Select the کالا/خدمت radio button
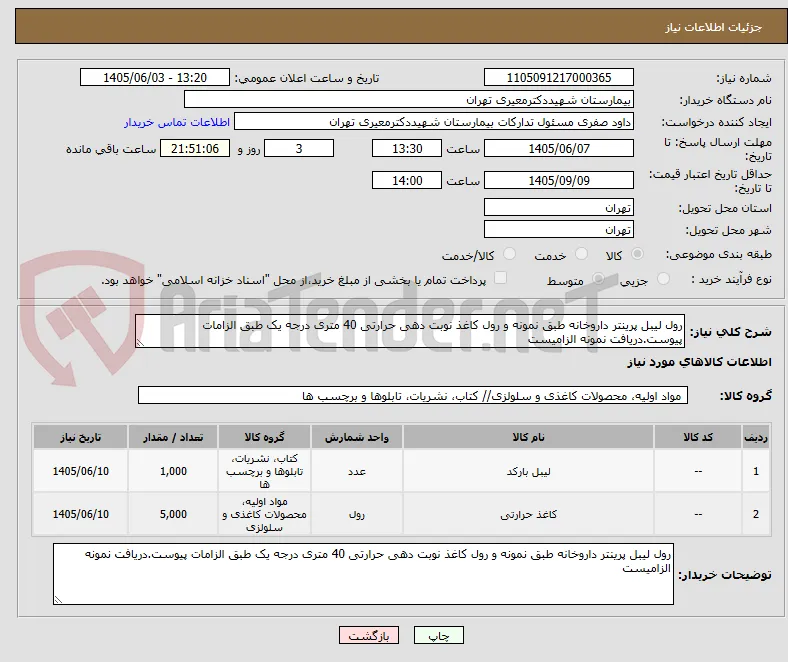Image resolution: width=788 pixels, height=662 pixels. [x=510, y=254]
